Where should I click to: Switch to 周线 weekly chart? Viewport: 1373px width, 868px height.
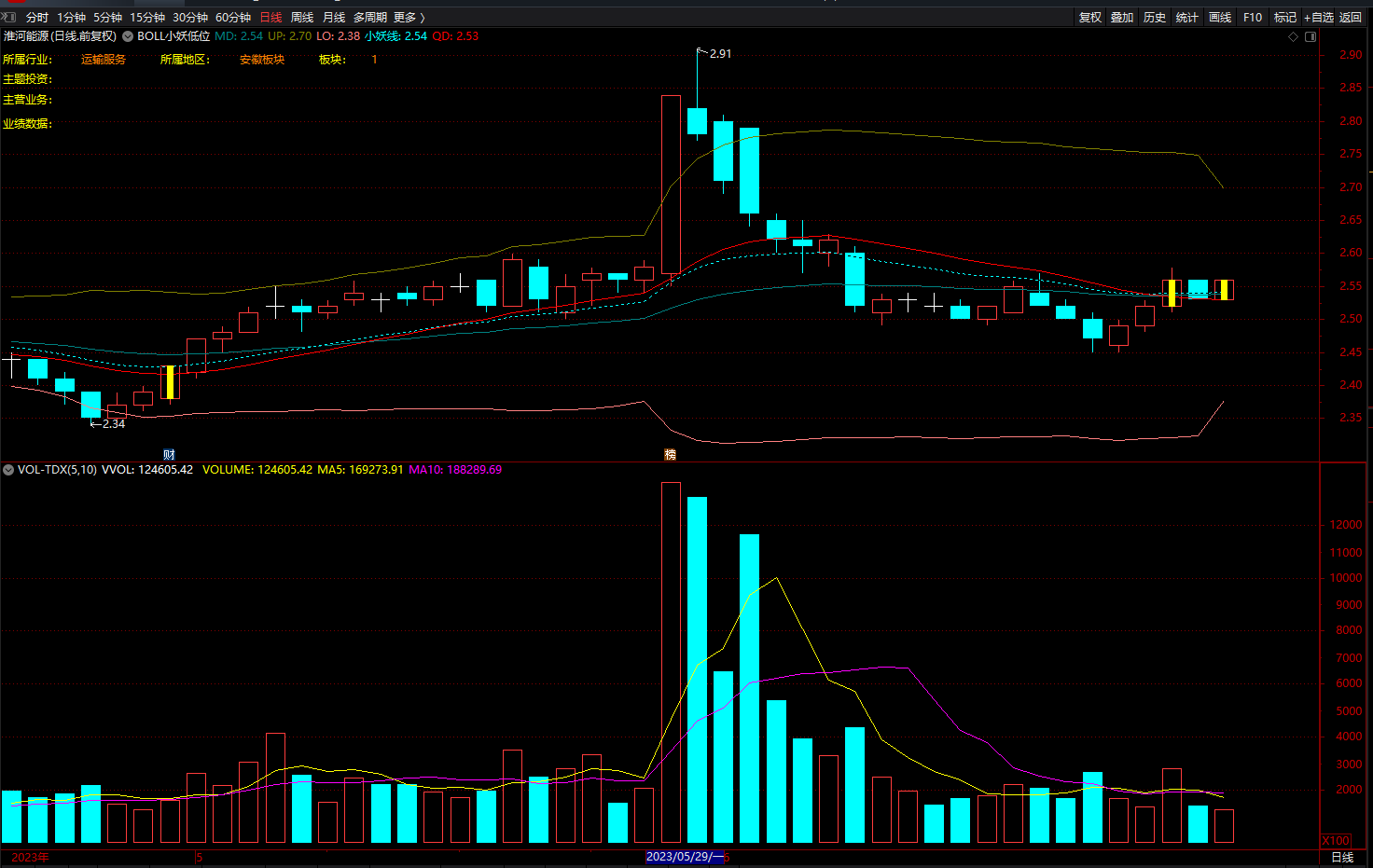302,18
